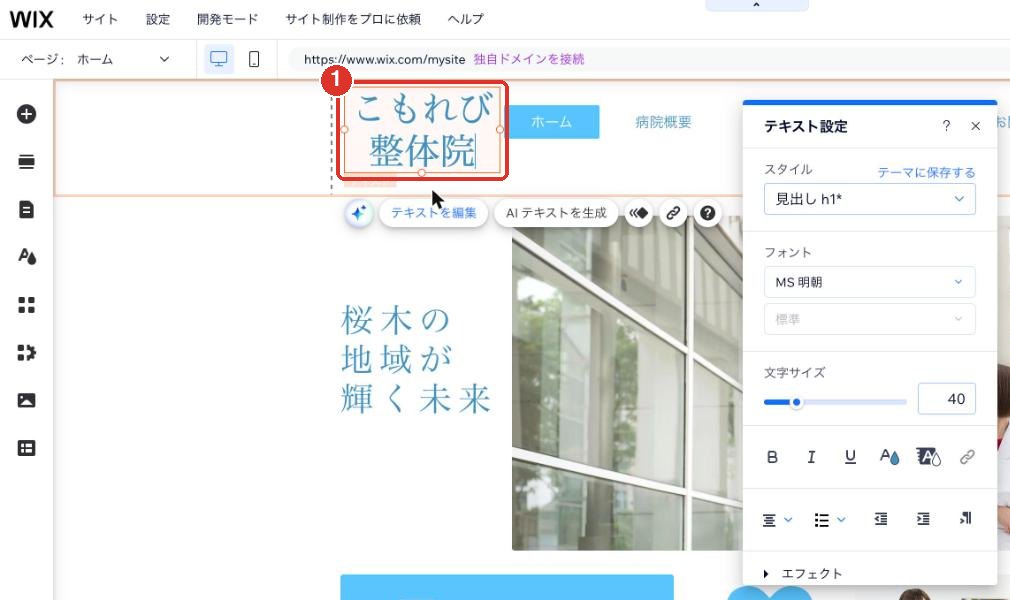Collapse the top bar using the chevron

[756, 5]
